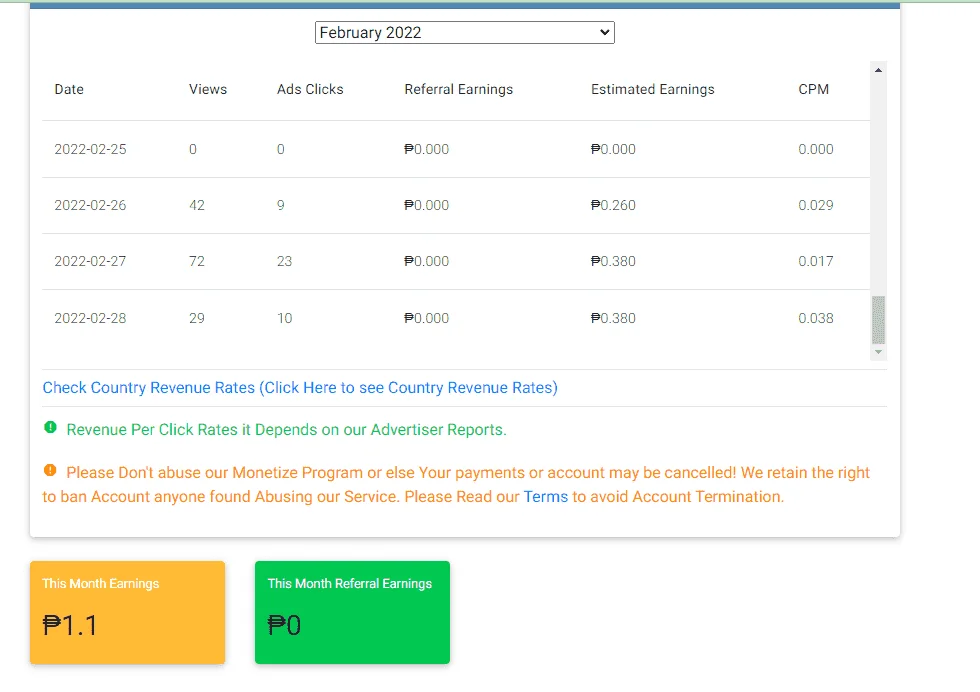The image size is (980, 692).
Task: Click the ₱1.1 earnings amount
Action: (x=70, y=626)
